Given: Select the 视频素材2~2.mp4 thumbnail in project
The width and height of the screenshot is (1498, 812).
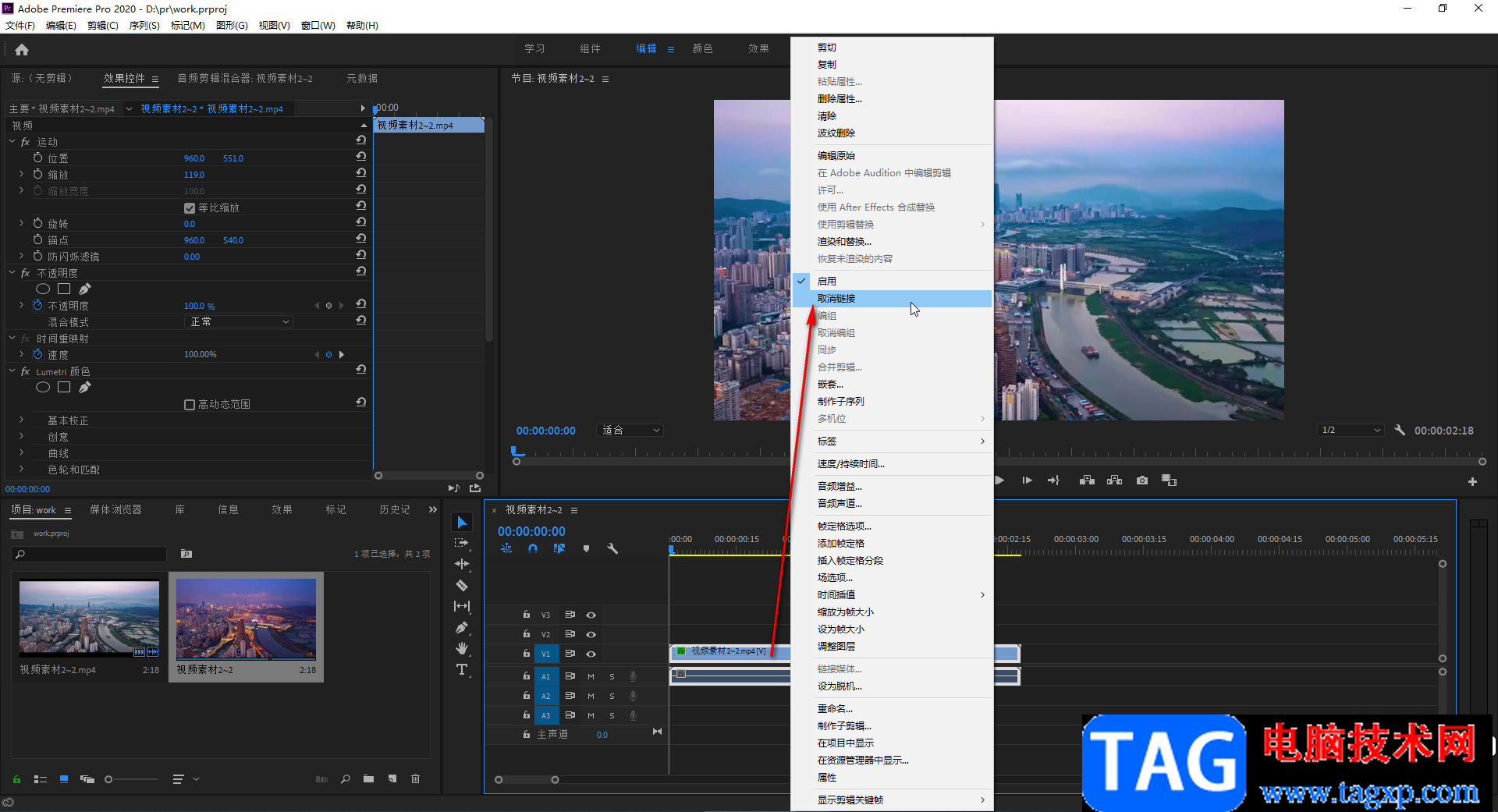Looking at the screenshot, I should 89,618.
